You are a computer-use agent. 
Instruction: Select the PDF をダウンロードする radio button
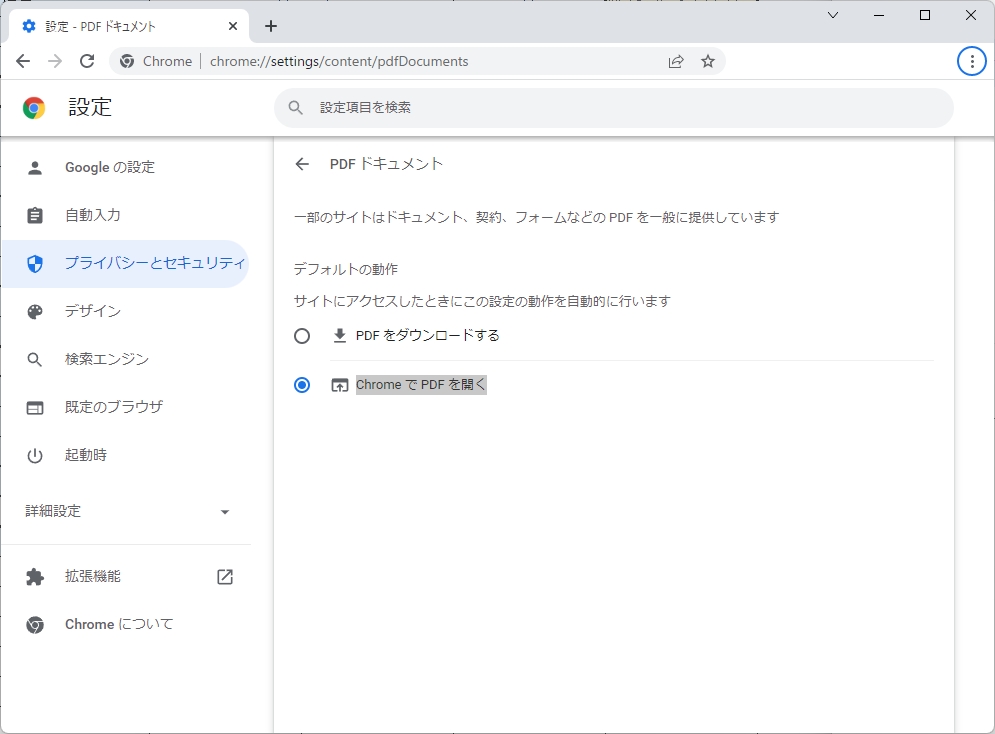[x=302, y=336]
